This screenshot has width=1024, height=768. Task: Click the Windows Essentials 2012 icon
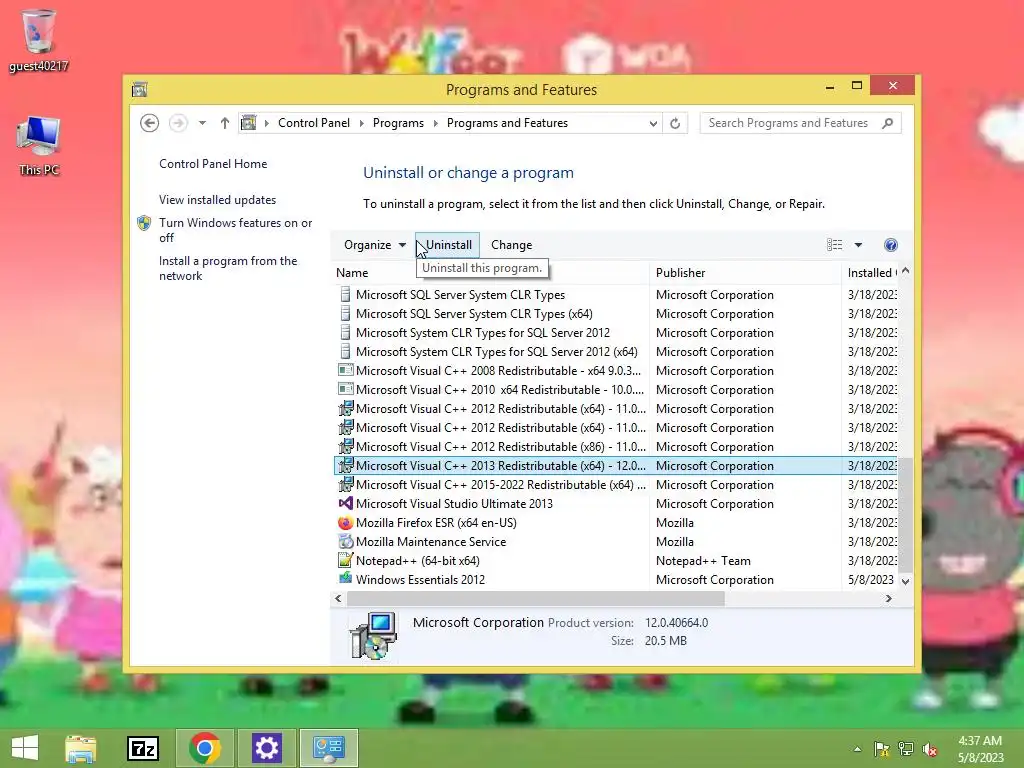pos(345,578)
